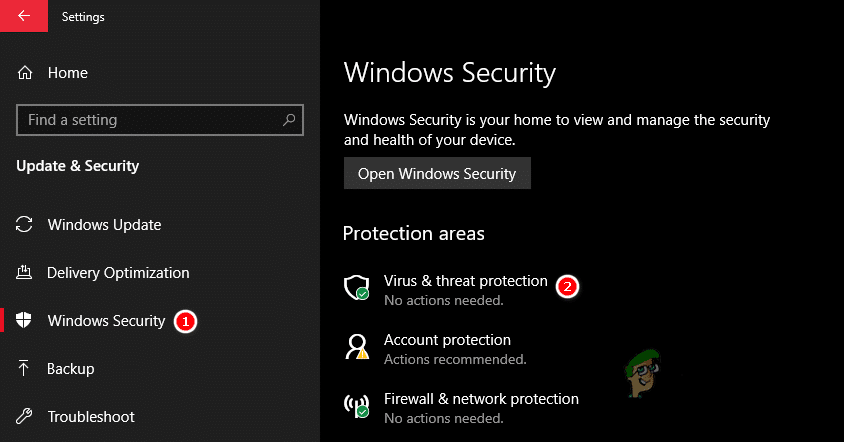This screenshot has height=442, width=844.
Task: Click the Troubleshoot wrench icon
Action: [26, 417]
